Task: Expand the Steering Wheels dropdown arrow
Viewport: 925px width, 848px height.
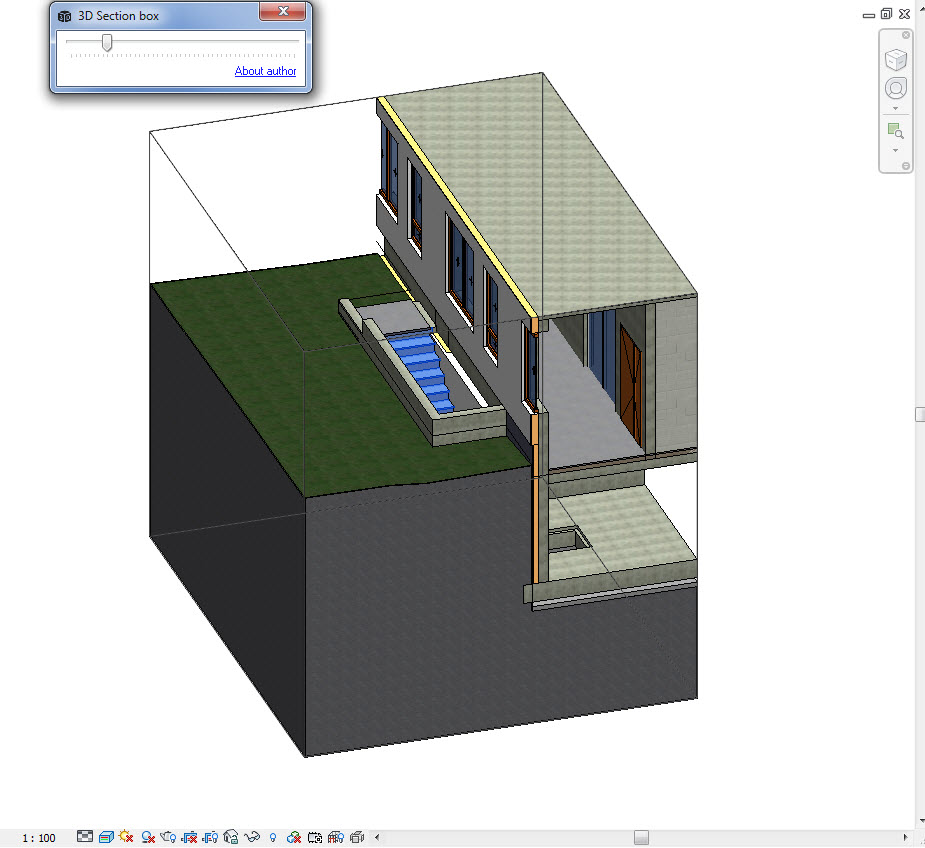Action: tap(896, 109)
